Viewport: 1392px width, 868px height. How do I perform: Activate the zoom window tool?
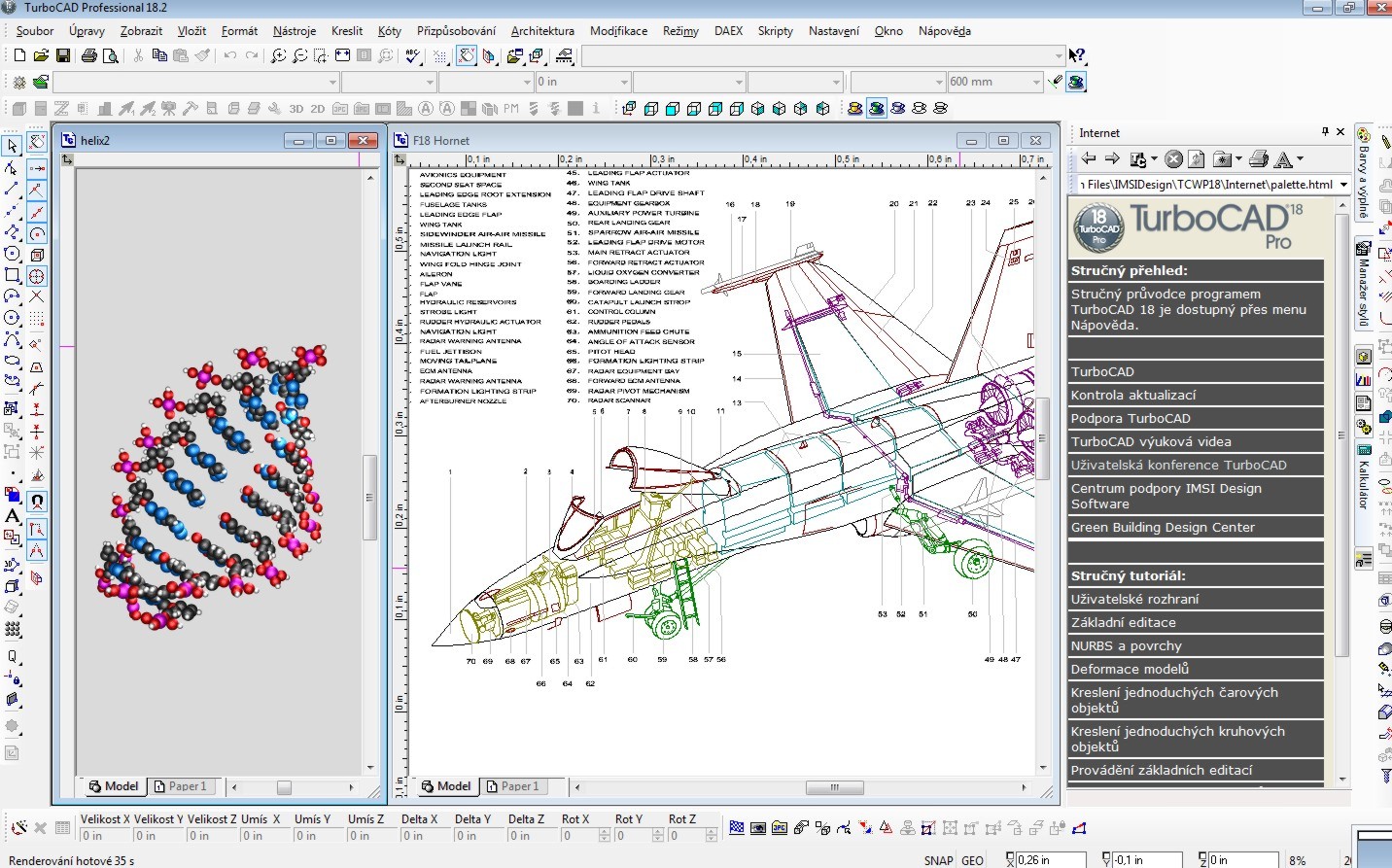[x=321, y=55]
